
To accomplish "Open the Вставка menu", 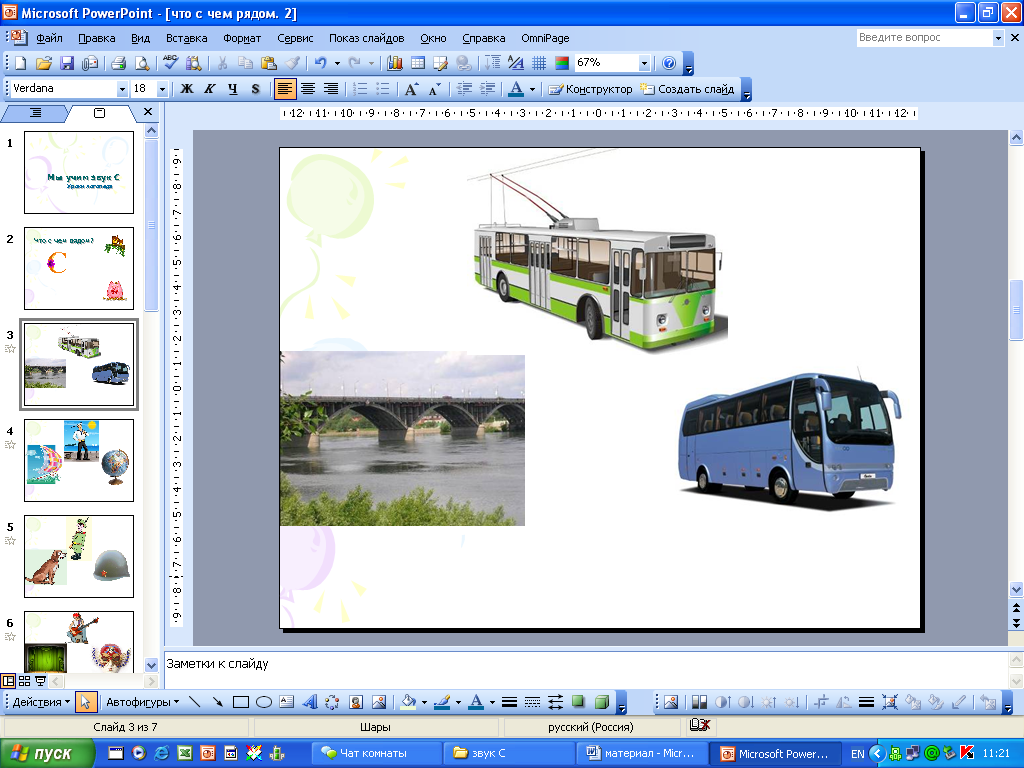I will tap(187, 38).
